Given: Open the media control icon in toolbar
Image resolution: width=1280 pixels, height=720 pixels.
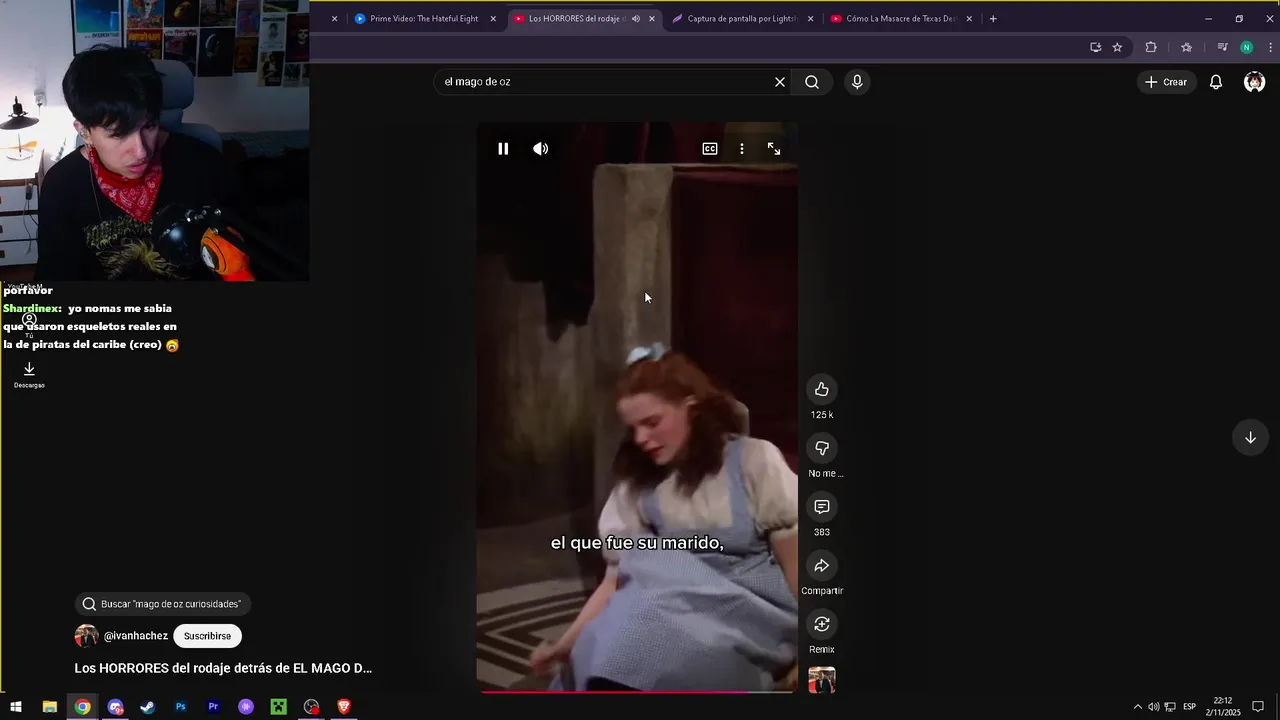Looking at the screenshot, I should [x=1222, y=47].
